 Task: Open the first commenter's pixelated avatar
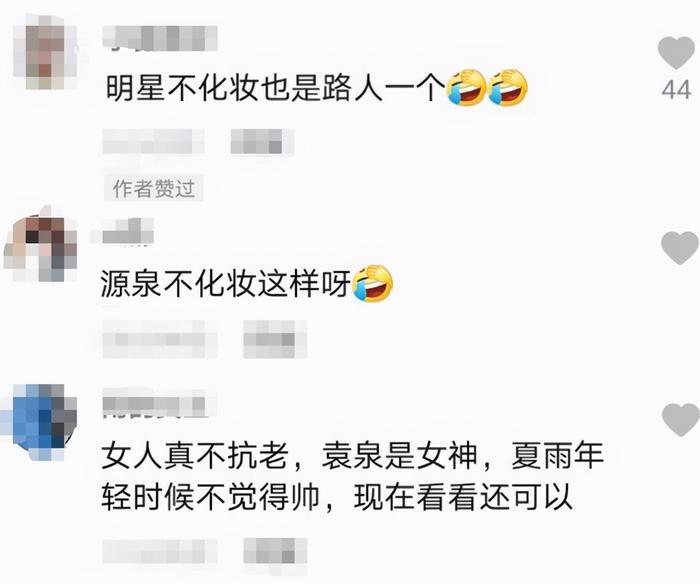[x=45, y=51]
